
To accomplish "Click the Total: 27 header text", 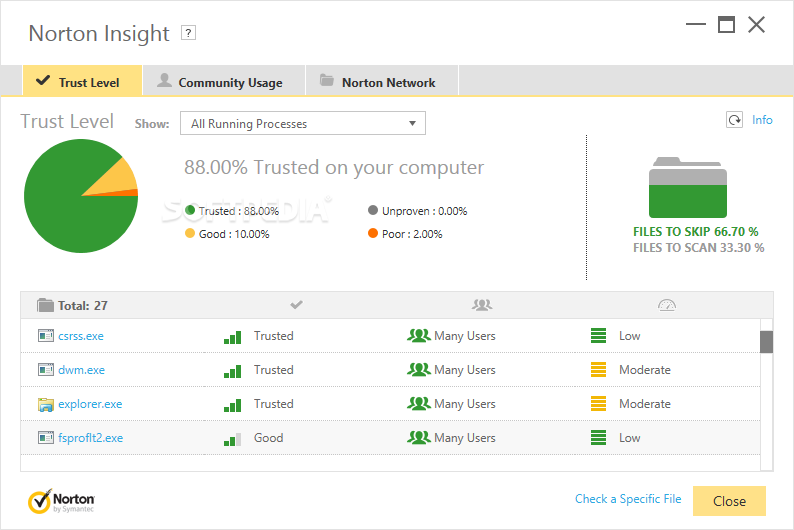I will point(83,306).
